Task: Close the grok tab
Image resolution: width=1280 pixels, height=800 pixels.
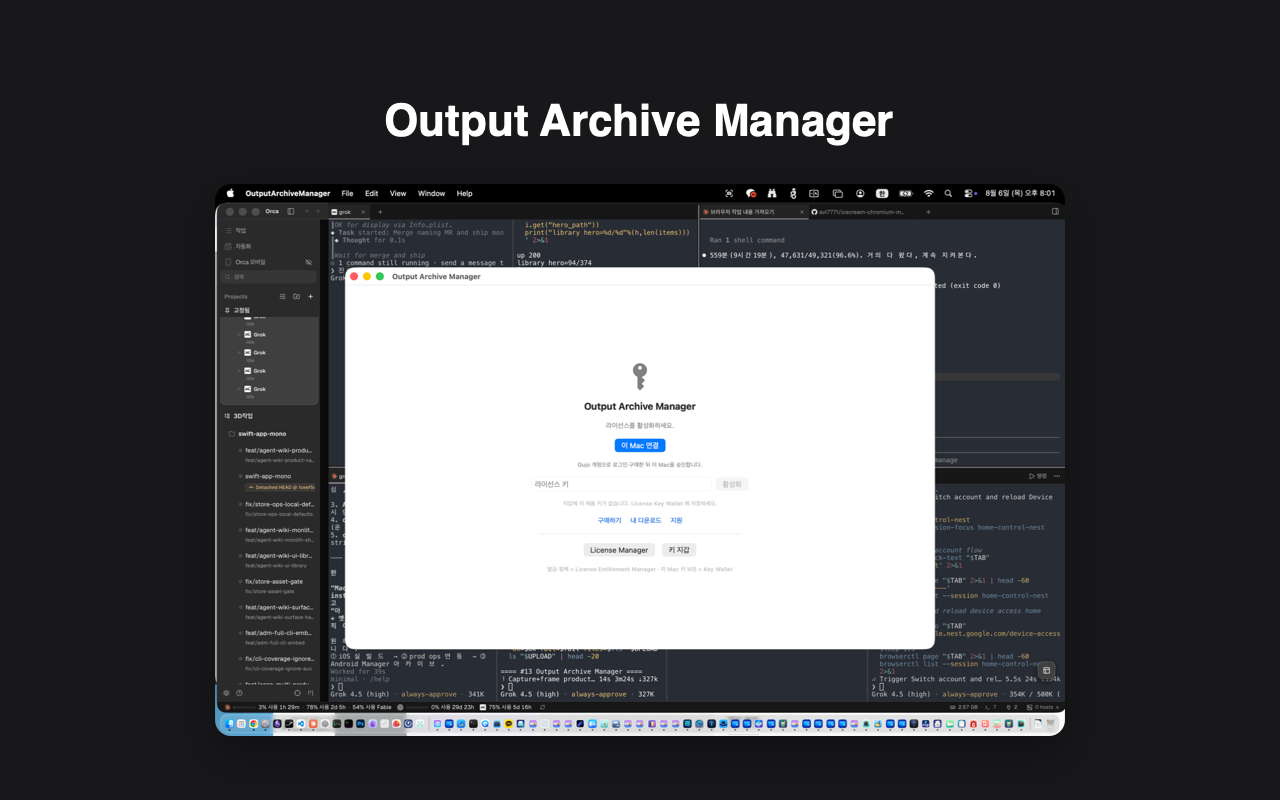Action: (x=365, y=212)
